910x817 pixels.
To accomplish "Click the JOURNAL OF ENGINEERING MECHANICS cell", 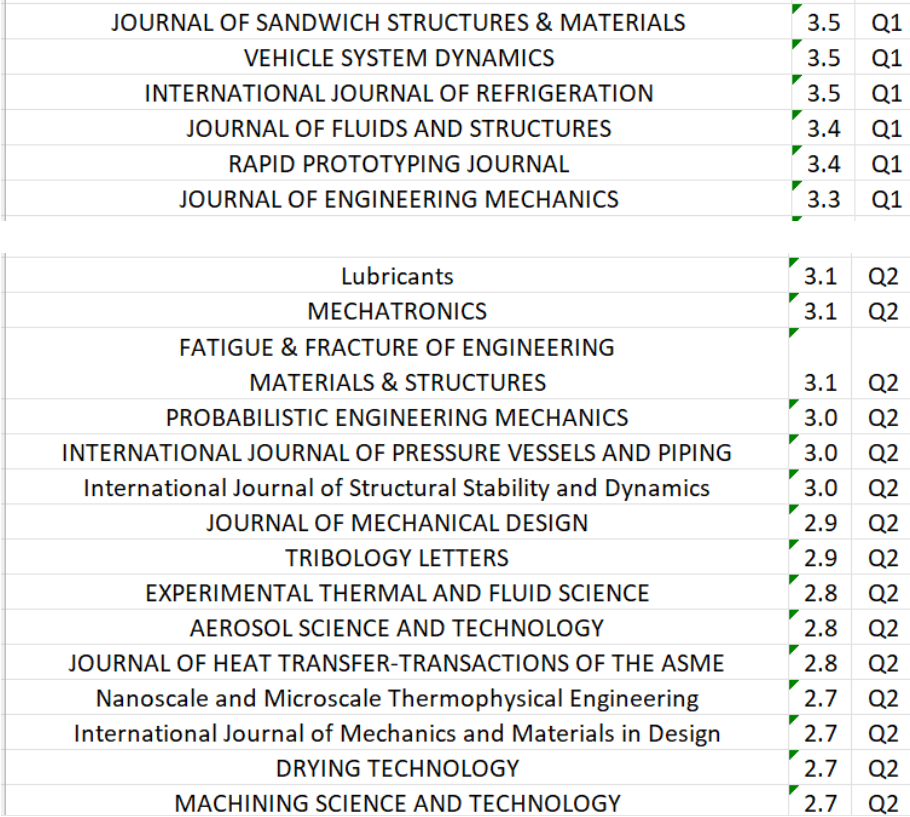I will click(x=398, y=199).
